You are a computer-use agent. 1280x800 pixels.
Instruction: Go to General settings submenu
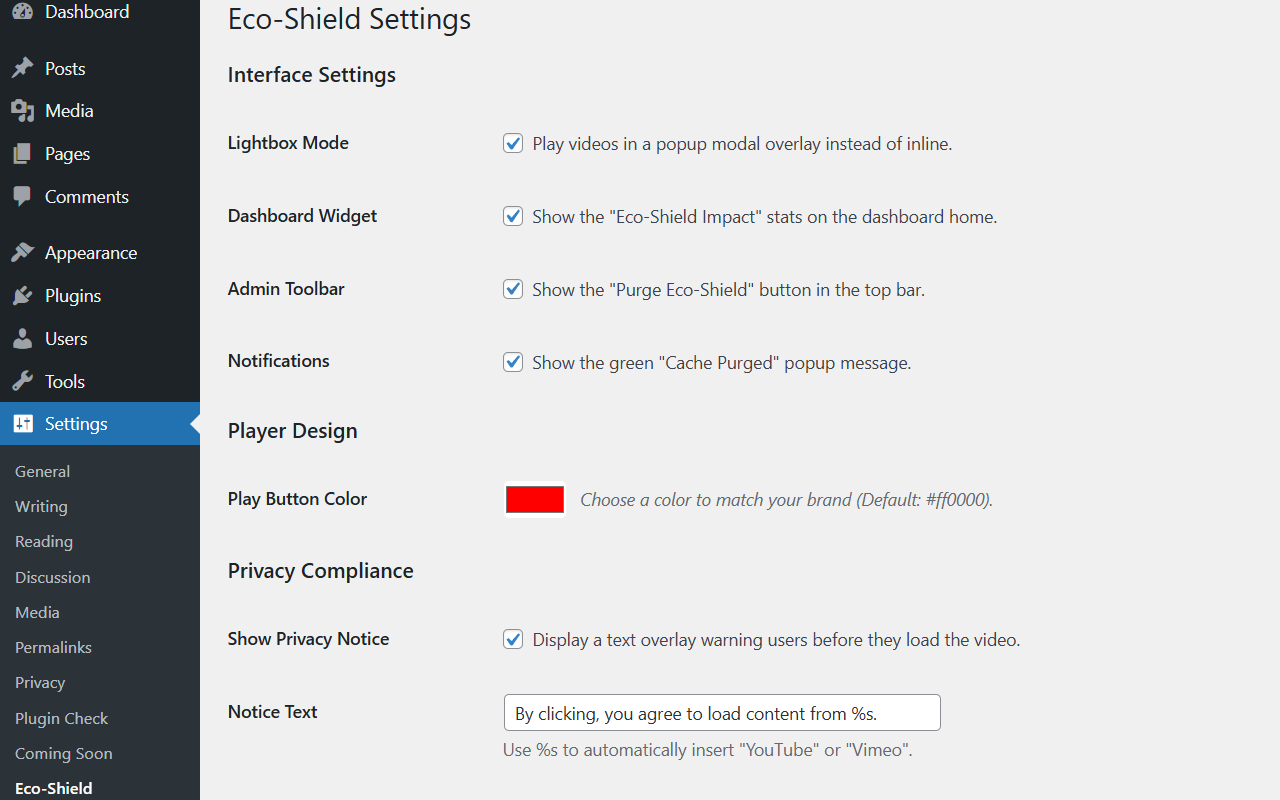pos(42,471)
